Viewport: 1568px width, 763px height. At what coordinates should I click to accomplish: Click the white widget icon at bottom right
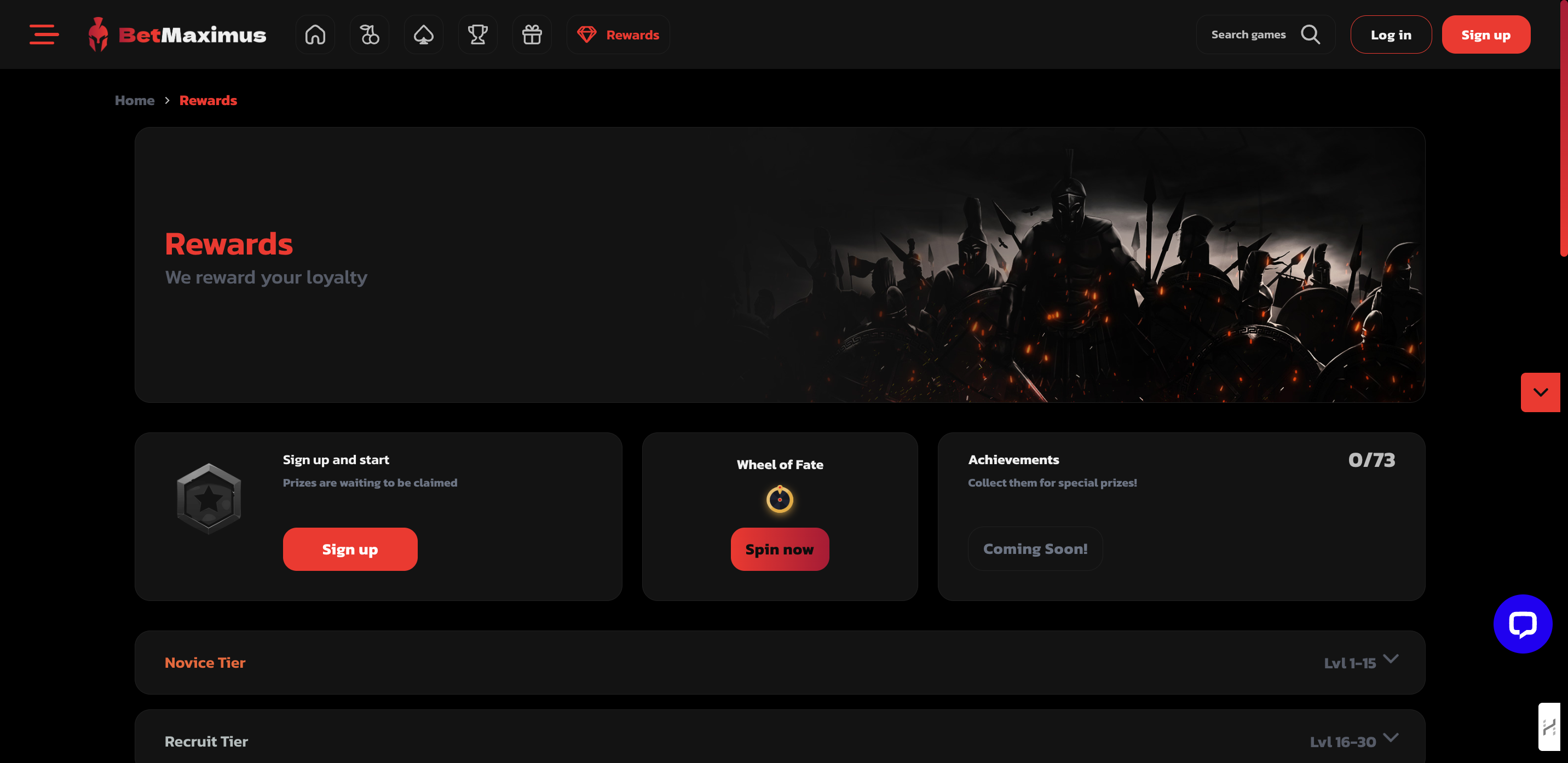tap(1549, 726)
